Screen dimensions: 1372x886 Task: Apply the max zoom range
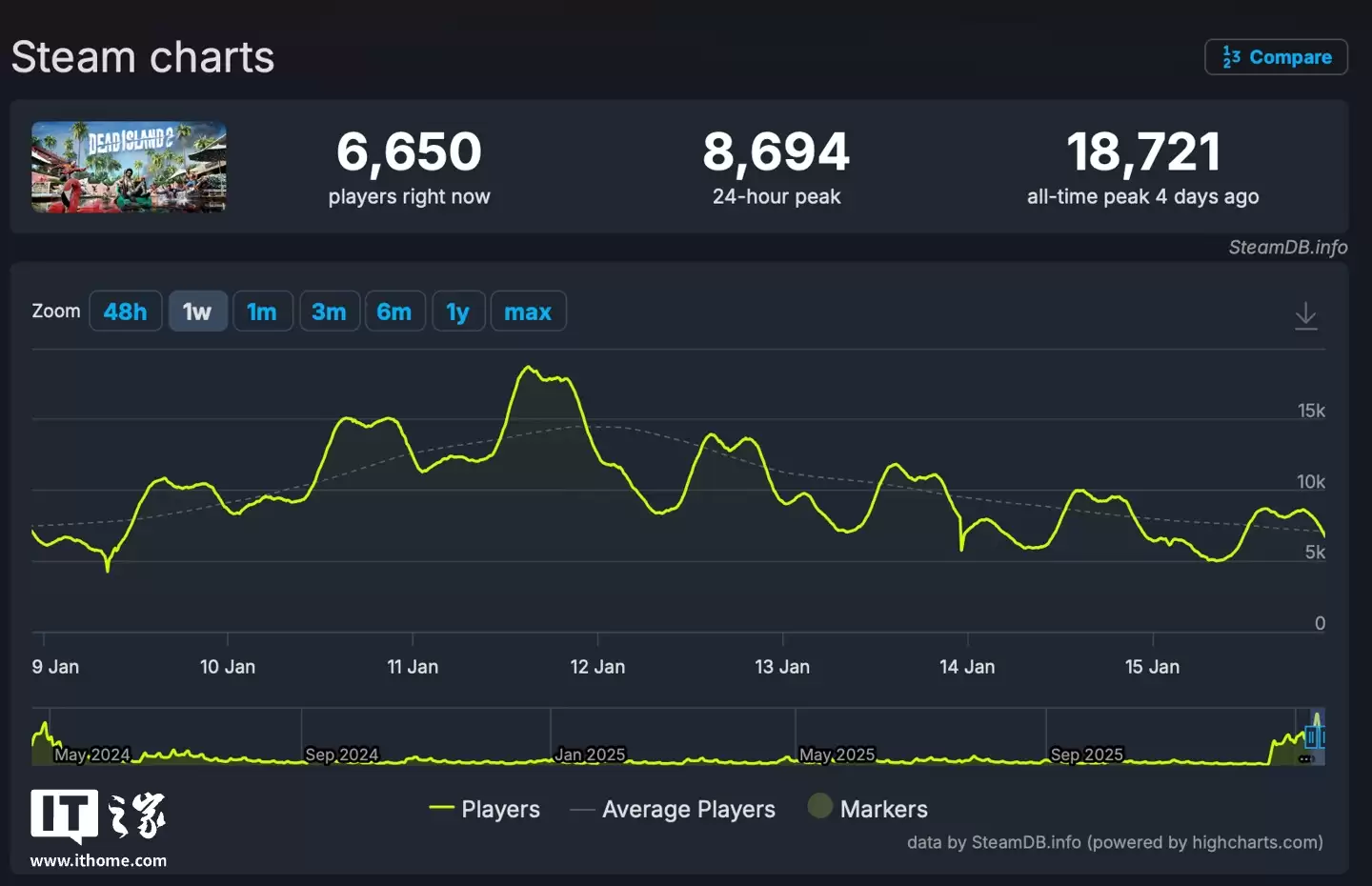[528, 311]
